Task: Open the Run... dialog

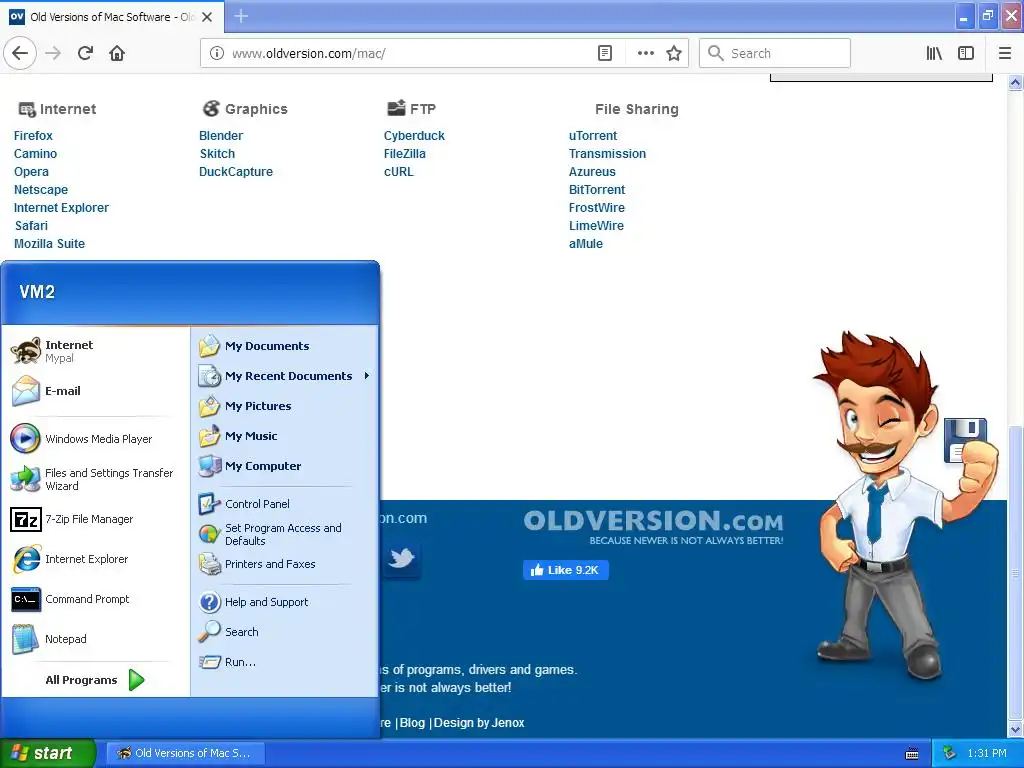Action: 284,662
